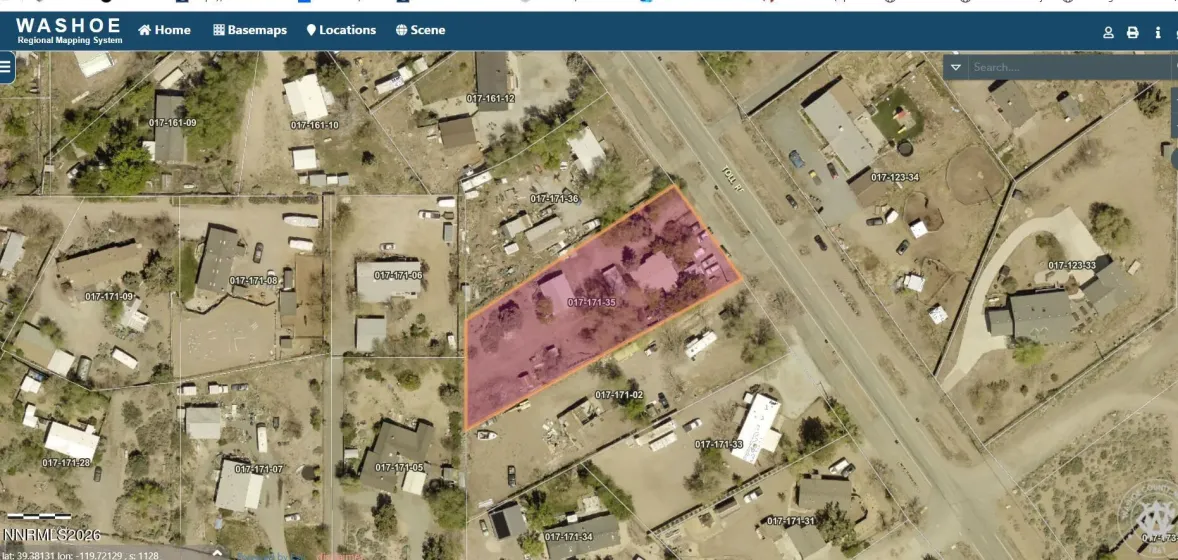Click the print icon
Image resolution: width=1178 pixels, height=560 pixels.
[1133, 32]
